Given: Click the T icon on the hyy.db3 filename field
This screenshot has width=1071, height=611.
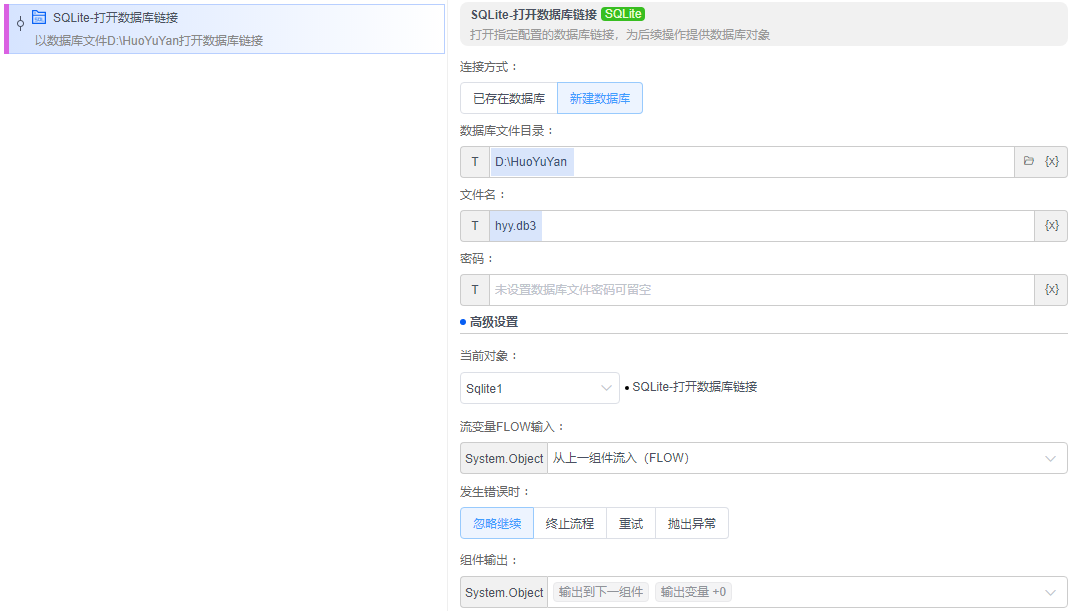Looking at the screenshot, I should tap(474, 225).
